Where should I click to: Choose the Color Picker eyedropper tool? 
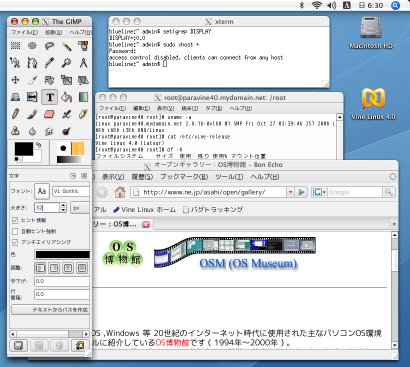(x=49, y=63)
